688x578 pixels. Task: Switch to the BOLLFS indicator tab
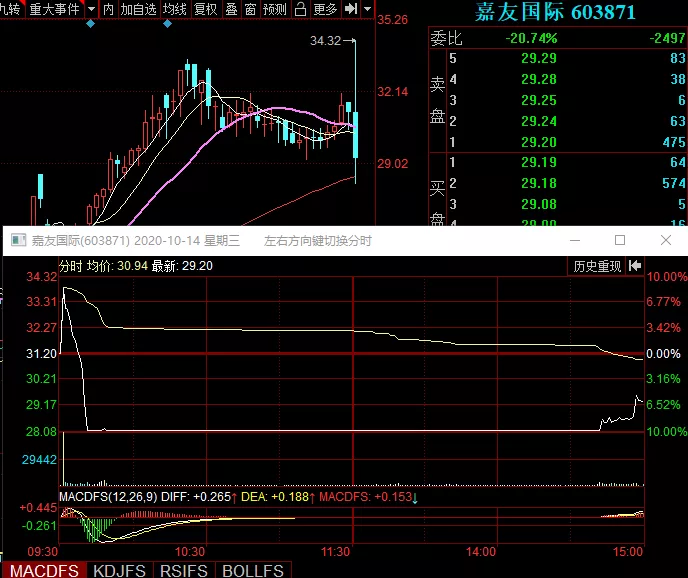pos(253,571)
